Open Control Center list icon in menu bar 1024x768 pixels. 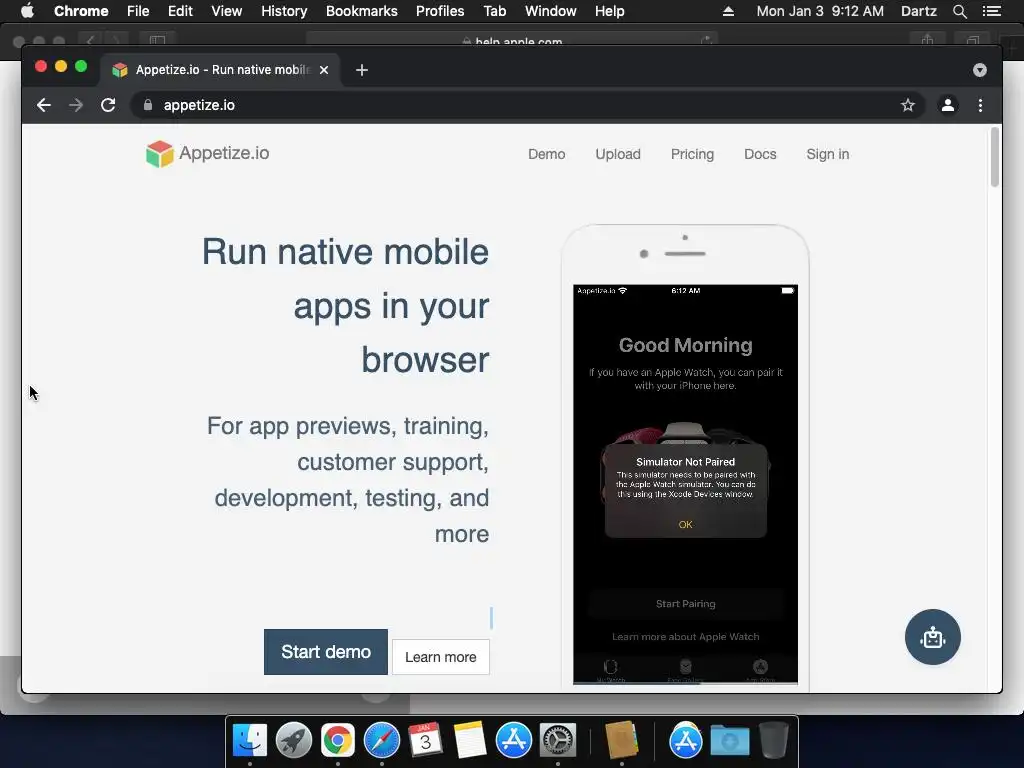(x=991, y=11)
